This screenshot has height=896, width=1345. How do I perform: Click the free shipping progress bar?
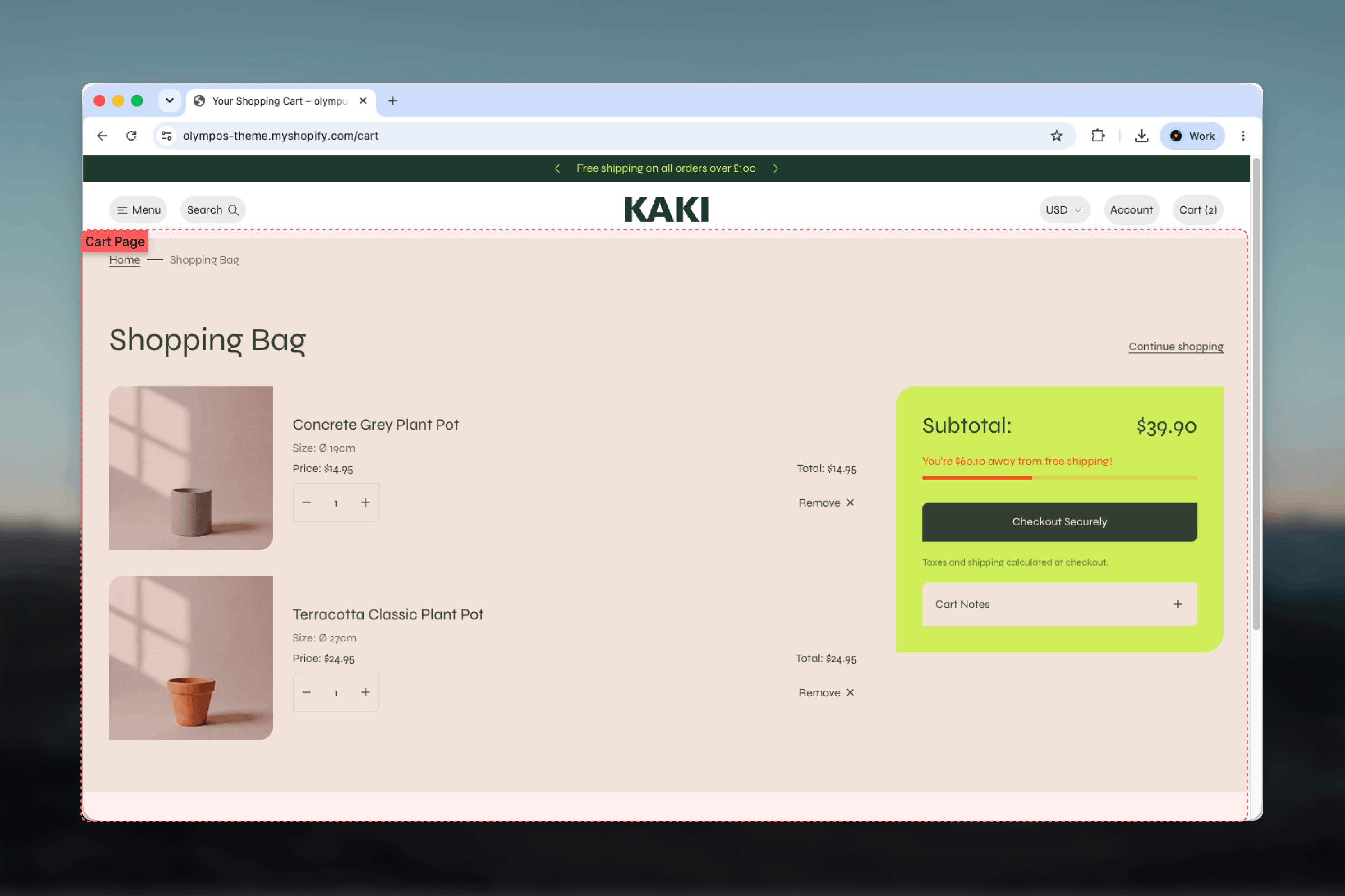(1059, 478)
